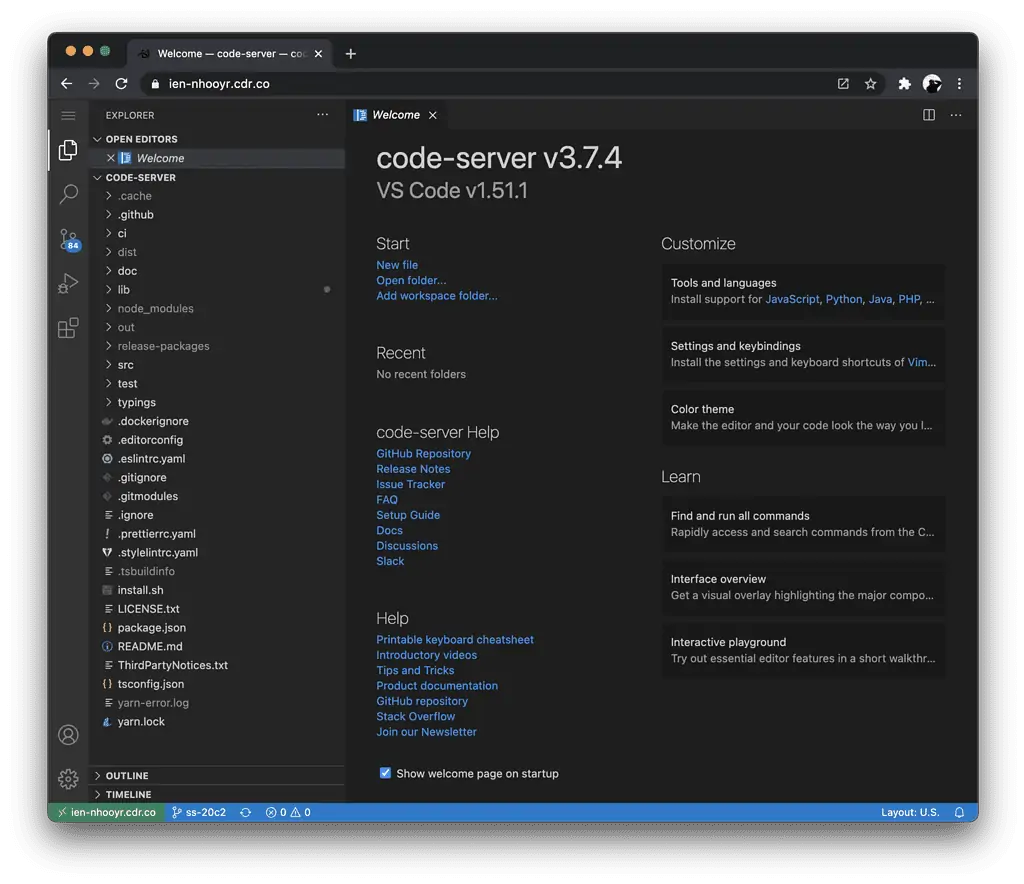This screenshot has height=884, width=1024.
Task: Open the GitHub Repository link
Action: click(x=423, y=453)
